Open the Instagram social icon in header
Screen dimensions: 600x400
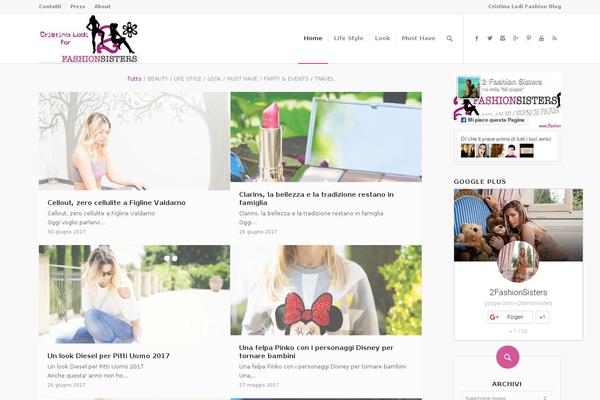pyautogui.click(x=502, y=38)
